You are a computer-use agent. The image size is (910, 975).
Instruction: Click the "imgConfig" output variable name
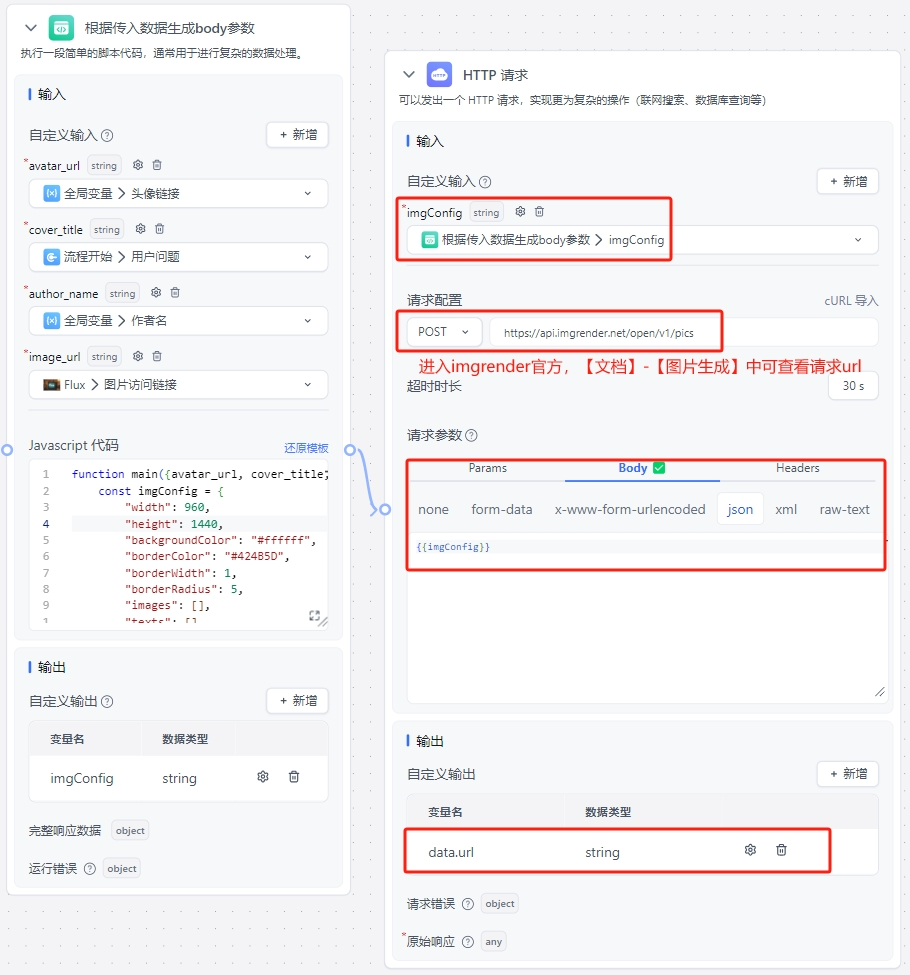pos(81,779)
